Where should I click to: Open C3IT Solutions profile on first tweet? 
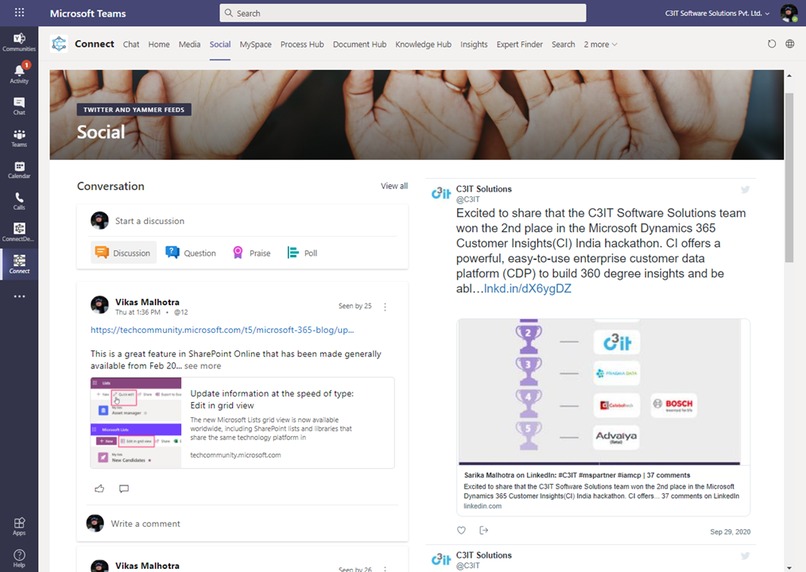tap(484, 189)
